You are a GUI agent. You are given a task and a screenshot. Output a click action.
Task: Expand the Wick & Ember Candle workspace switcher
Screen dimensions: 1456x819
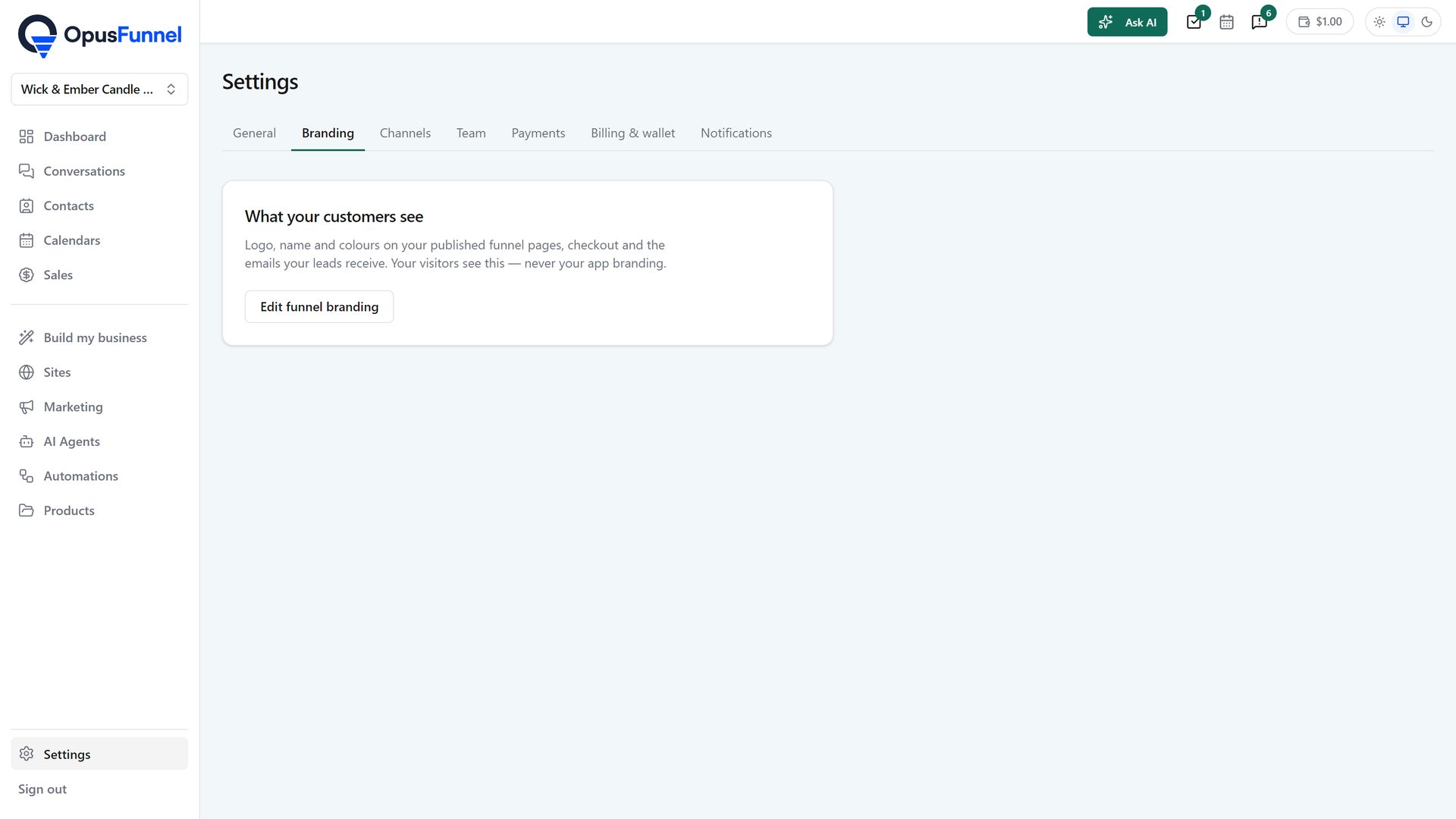click(99, 89)
